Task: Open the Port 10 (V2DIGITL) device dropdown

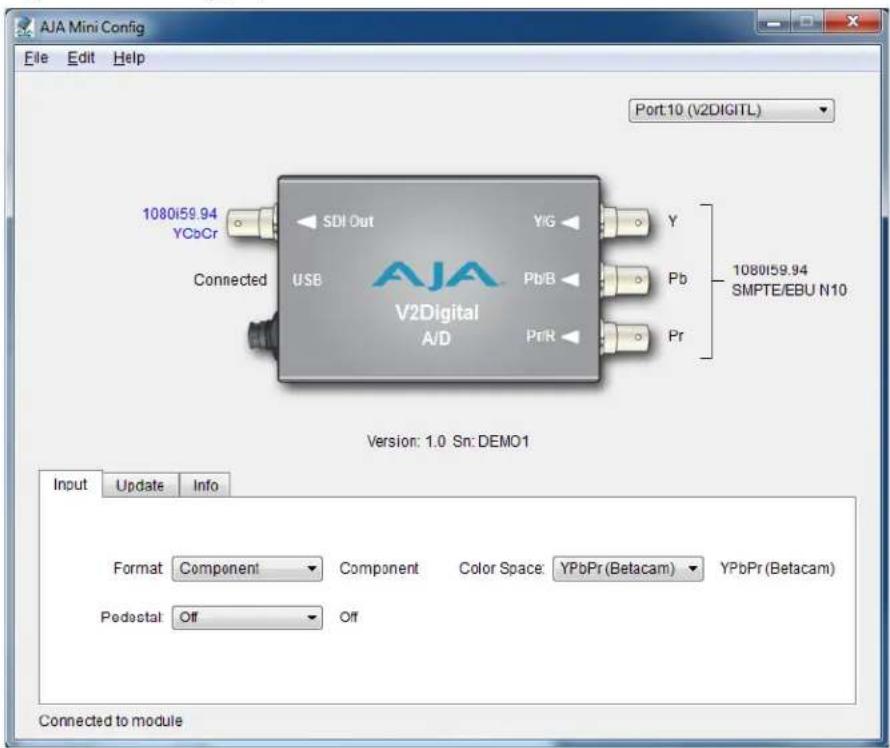Action: click(731, 110)
